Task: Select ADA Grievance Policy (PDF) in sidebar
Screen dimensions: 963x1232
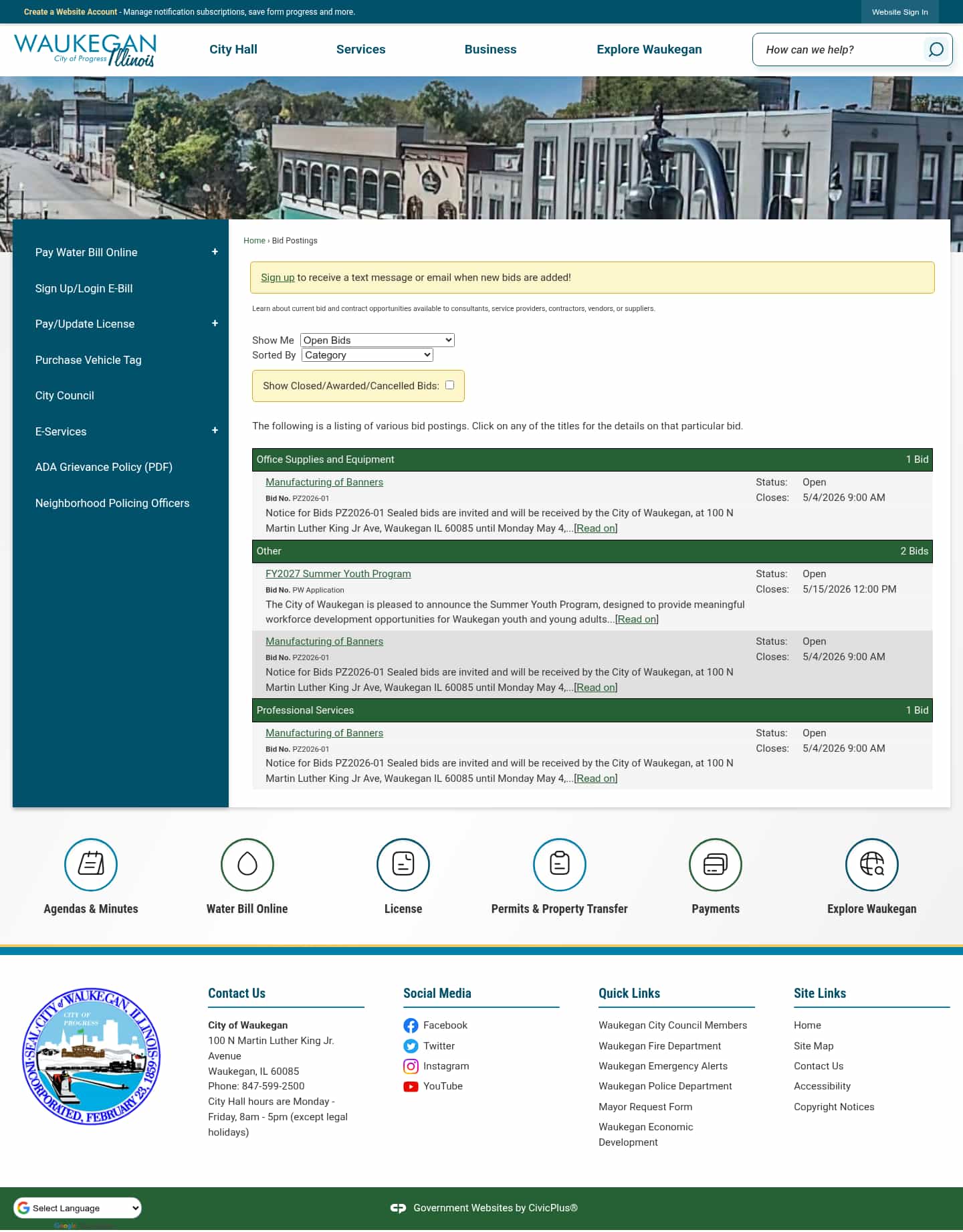Action: [104, 467]
